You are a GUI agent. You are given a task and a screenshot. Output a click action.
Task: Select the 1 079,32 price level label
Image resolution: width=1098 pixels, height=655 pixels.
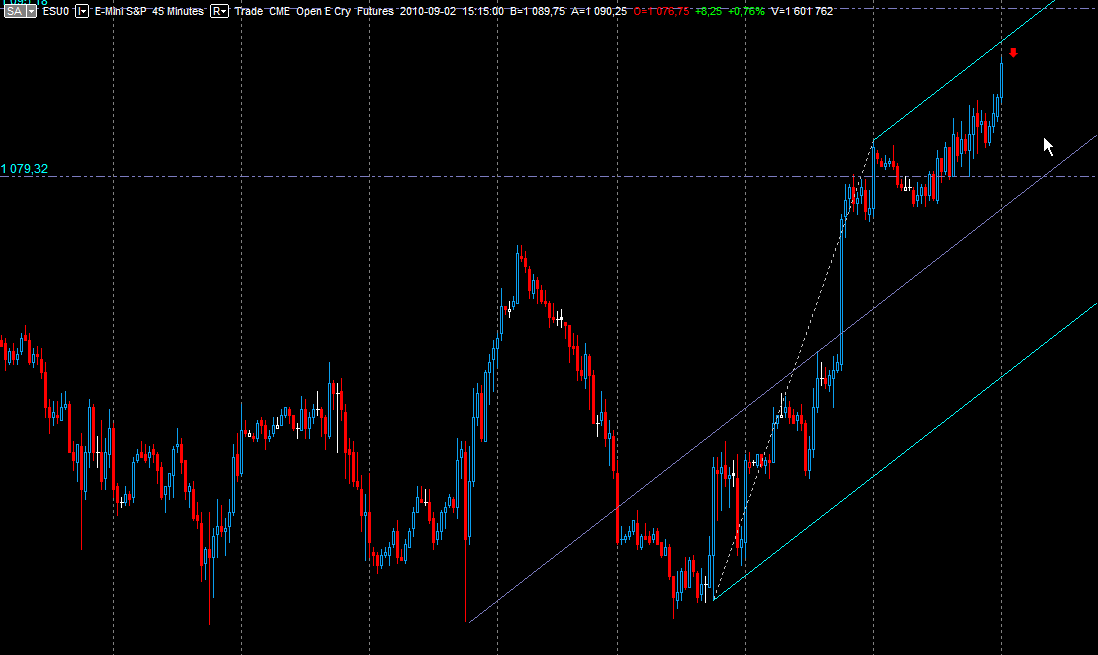pos(25,169)
